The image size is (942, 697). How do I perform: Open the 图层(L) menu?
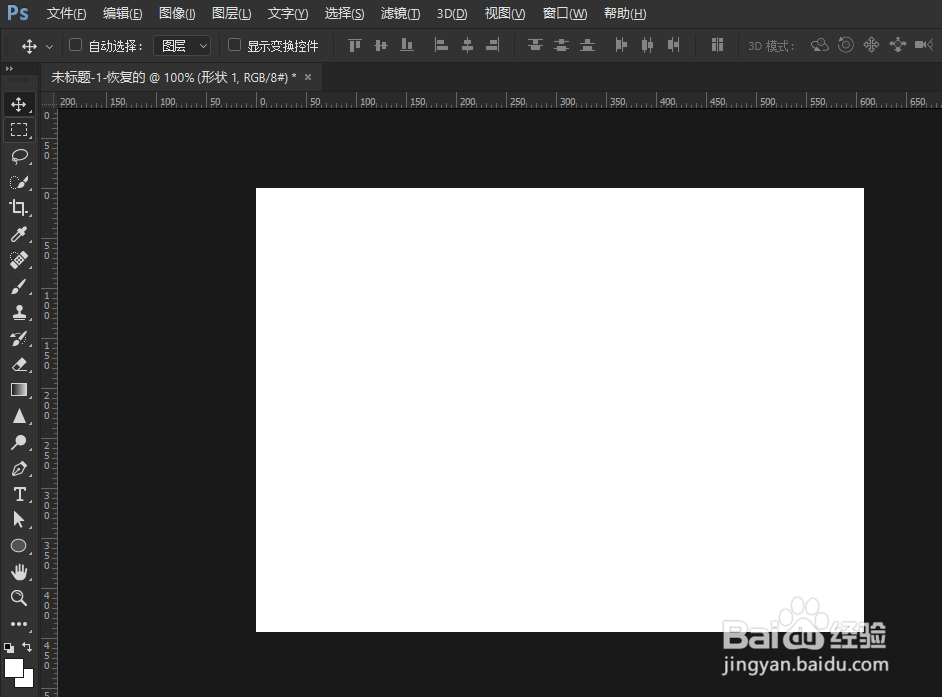231,13
